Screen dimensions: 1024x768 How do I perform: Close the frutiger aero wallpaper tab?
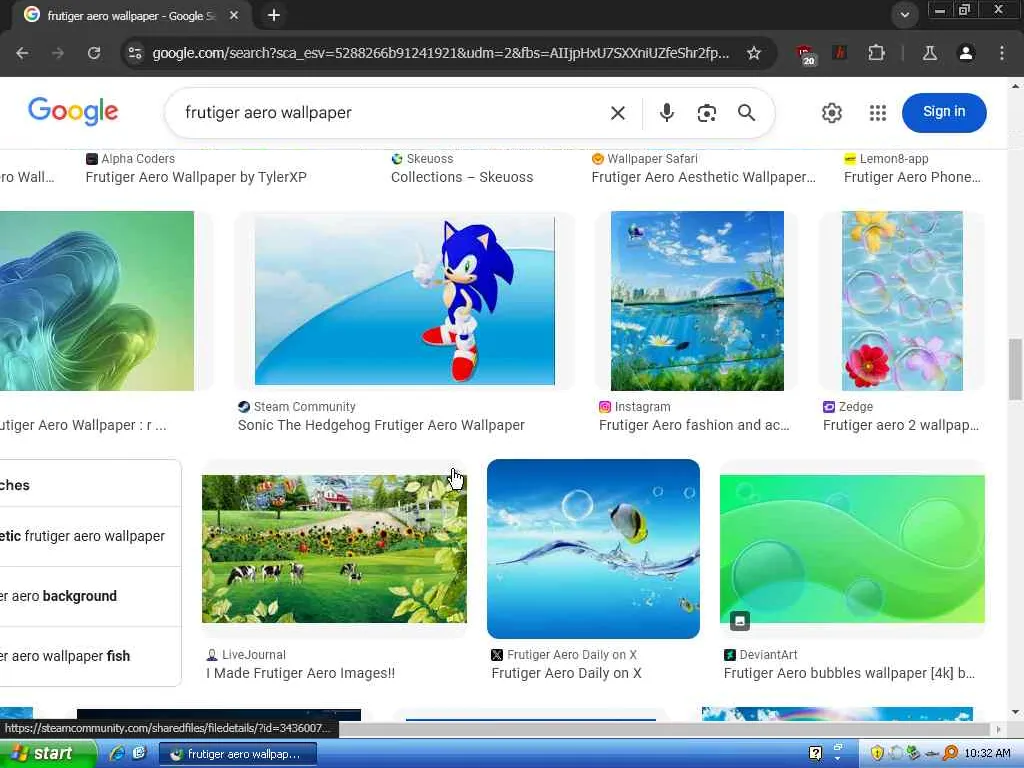coord(234,15)
